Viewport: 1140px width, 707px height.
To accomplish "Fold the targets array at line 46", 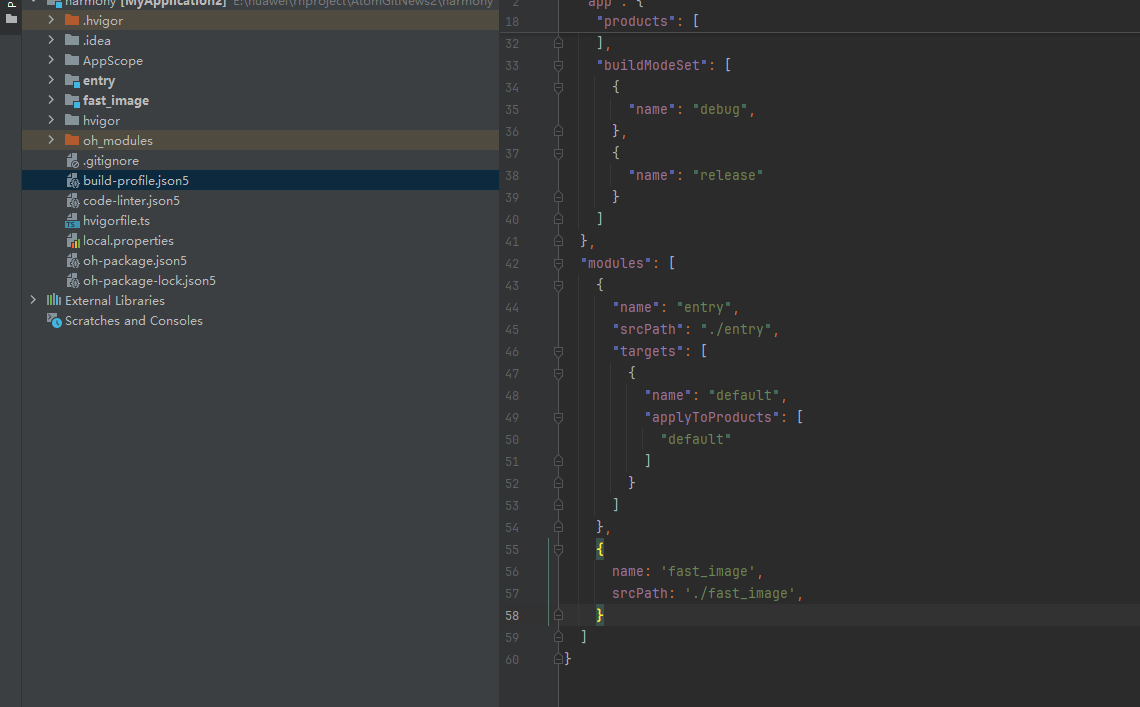I will pyautogui.click(x=558, y=351).
